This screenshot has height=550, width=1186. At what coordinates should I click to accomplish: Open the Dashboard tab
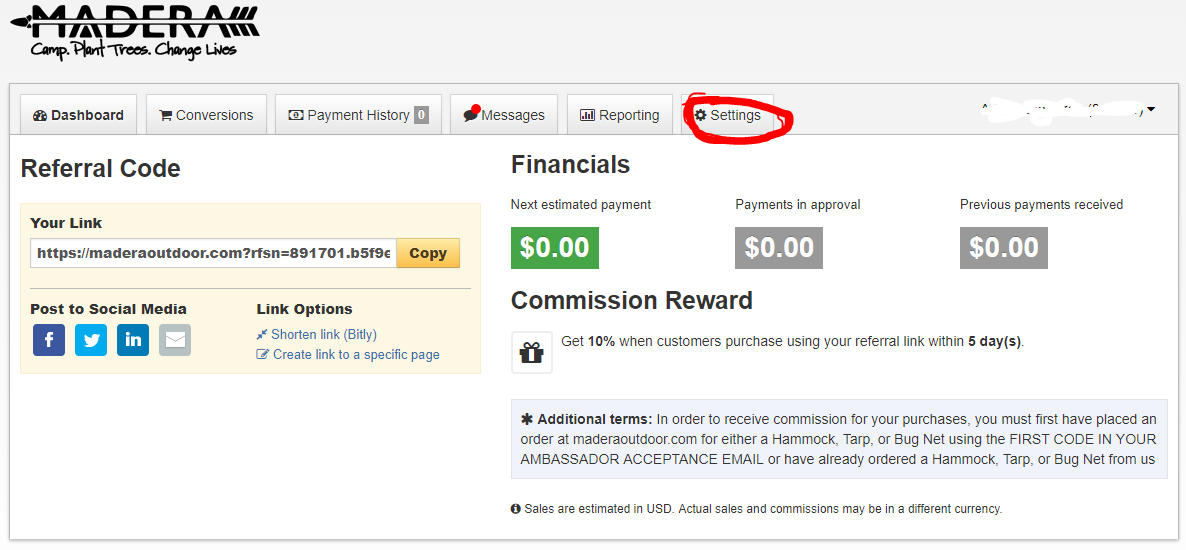(78, 115)
